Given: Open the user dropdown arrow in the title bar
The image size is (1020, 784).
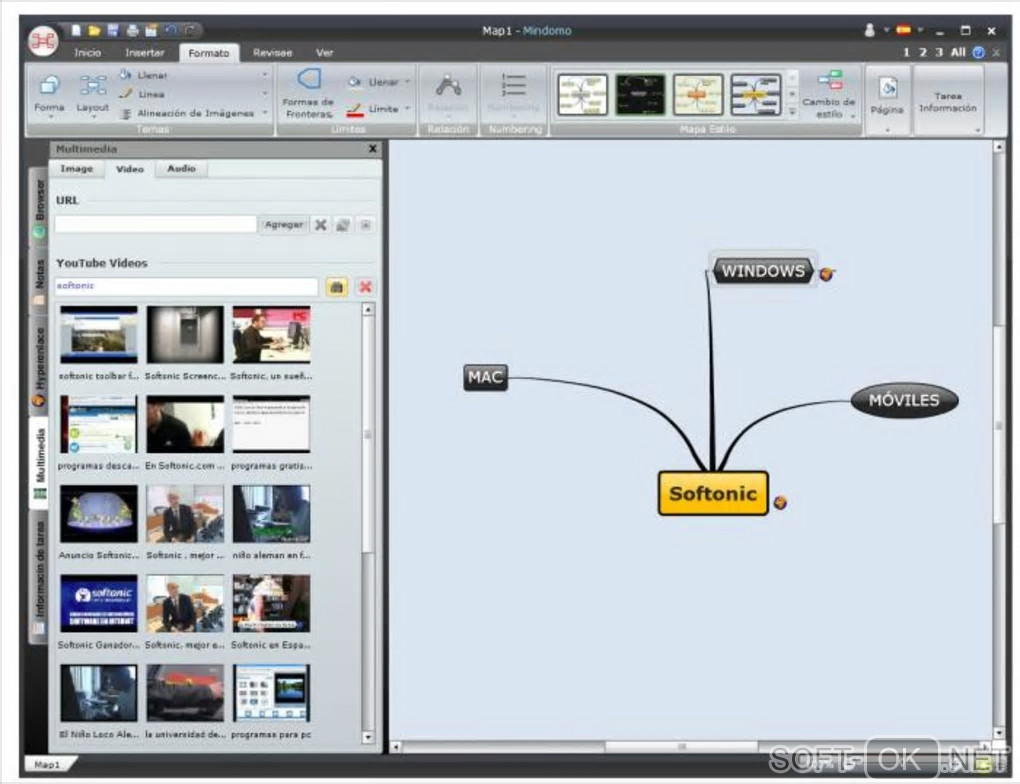Looking at the screenshot, I should pos(886,30).
